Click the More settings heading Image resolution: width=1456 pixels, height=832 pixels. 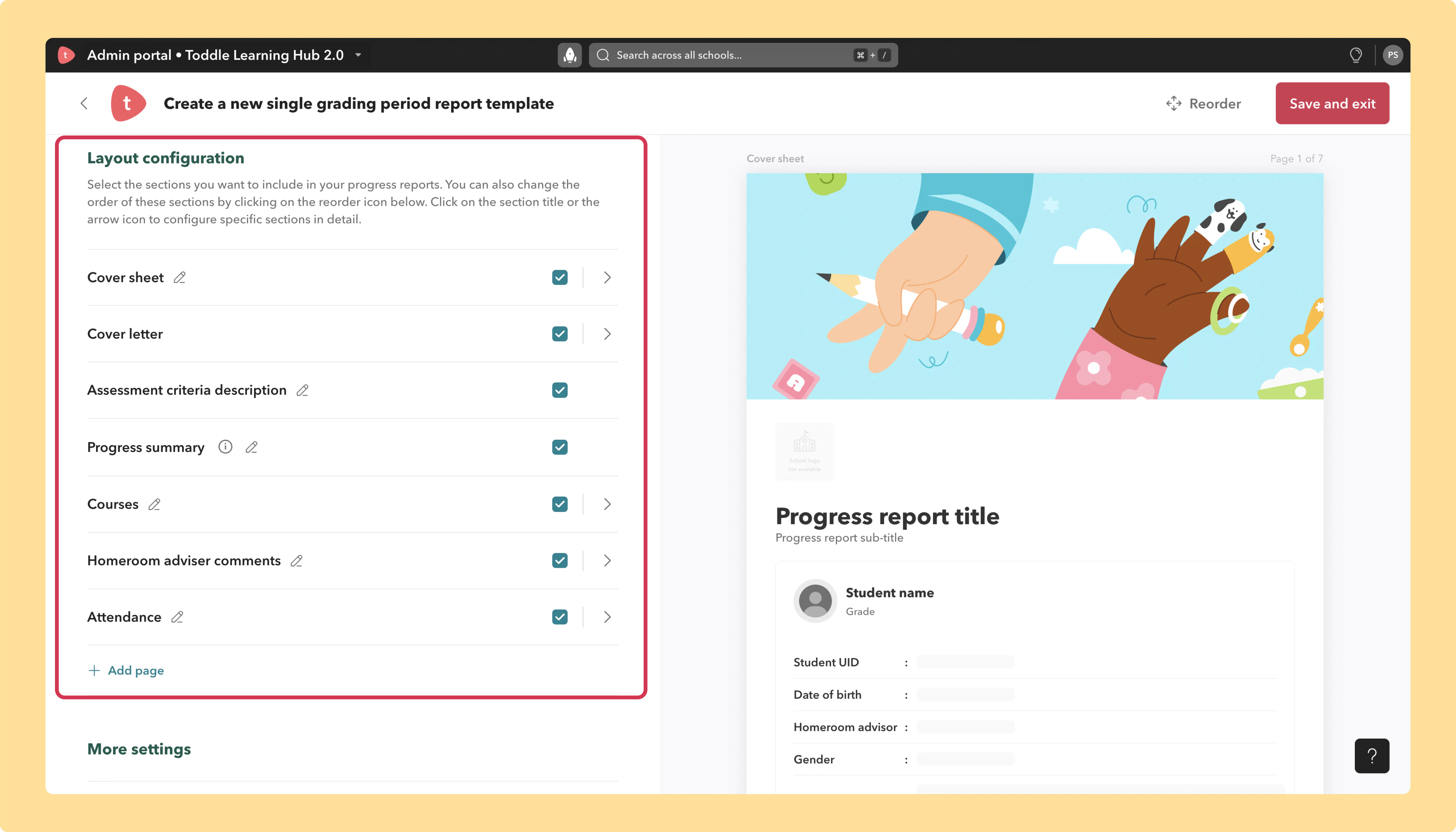tap(139, 749)
